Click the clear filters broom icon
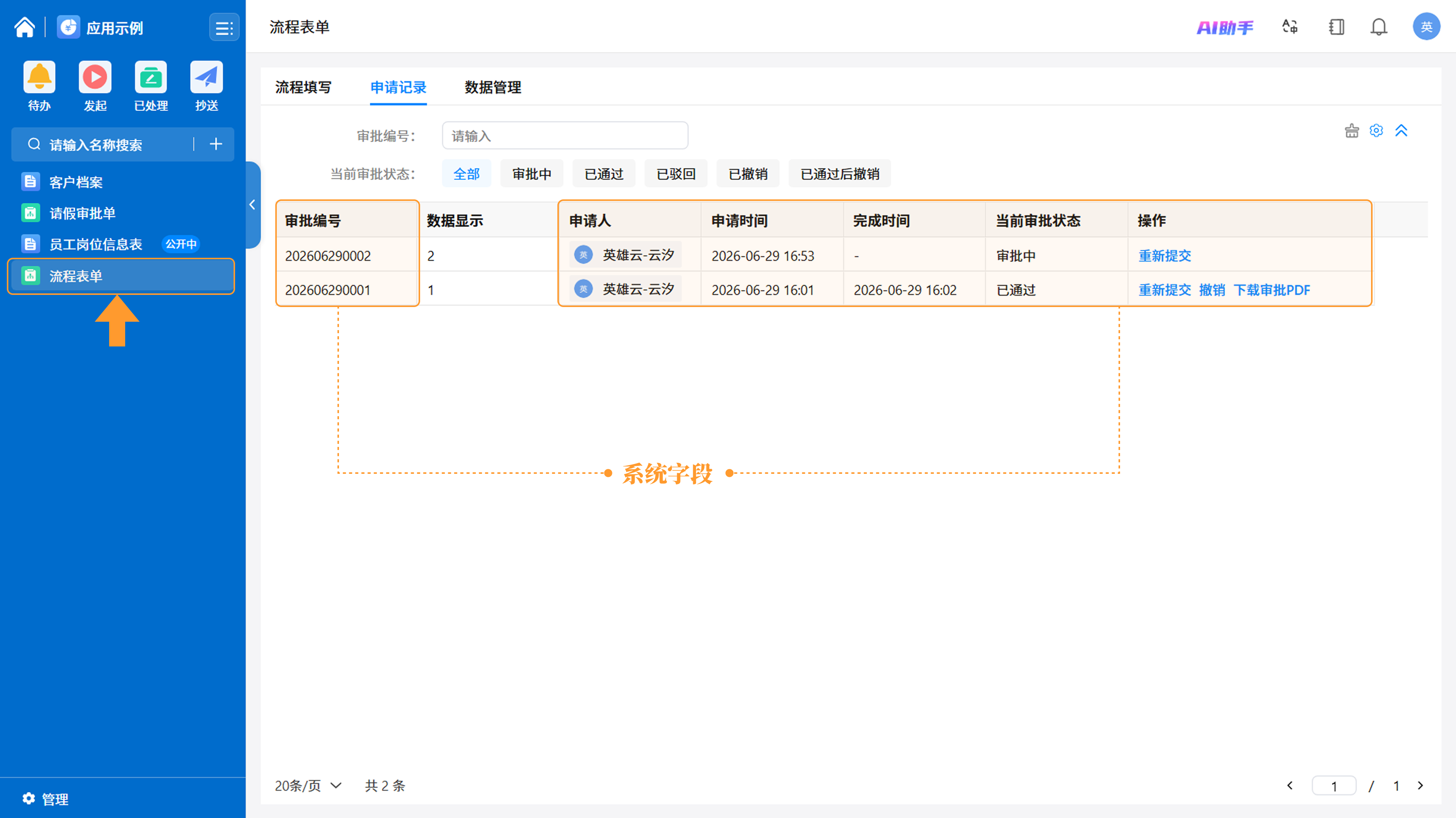Screen dimensions: 1456x818 (1351, 131)
